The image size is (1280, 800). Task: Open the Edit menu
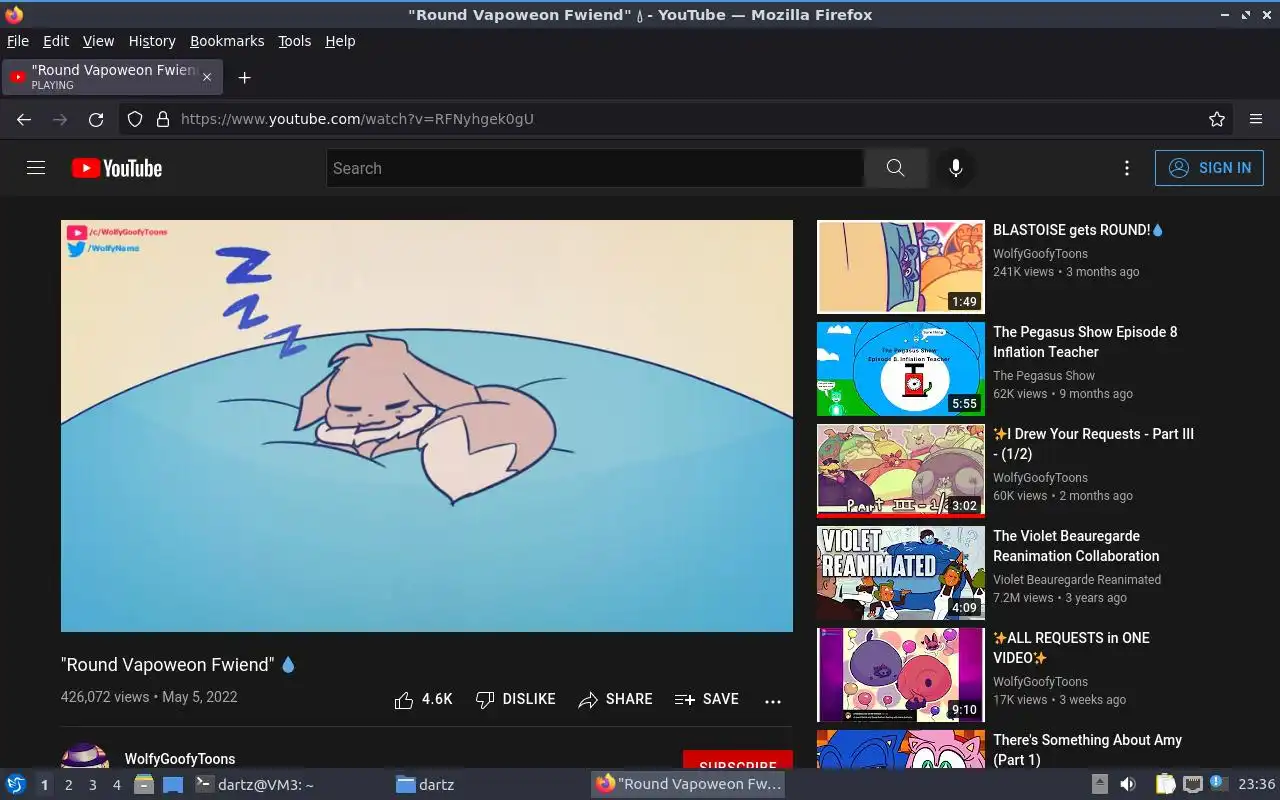tap(56, 41)
